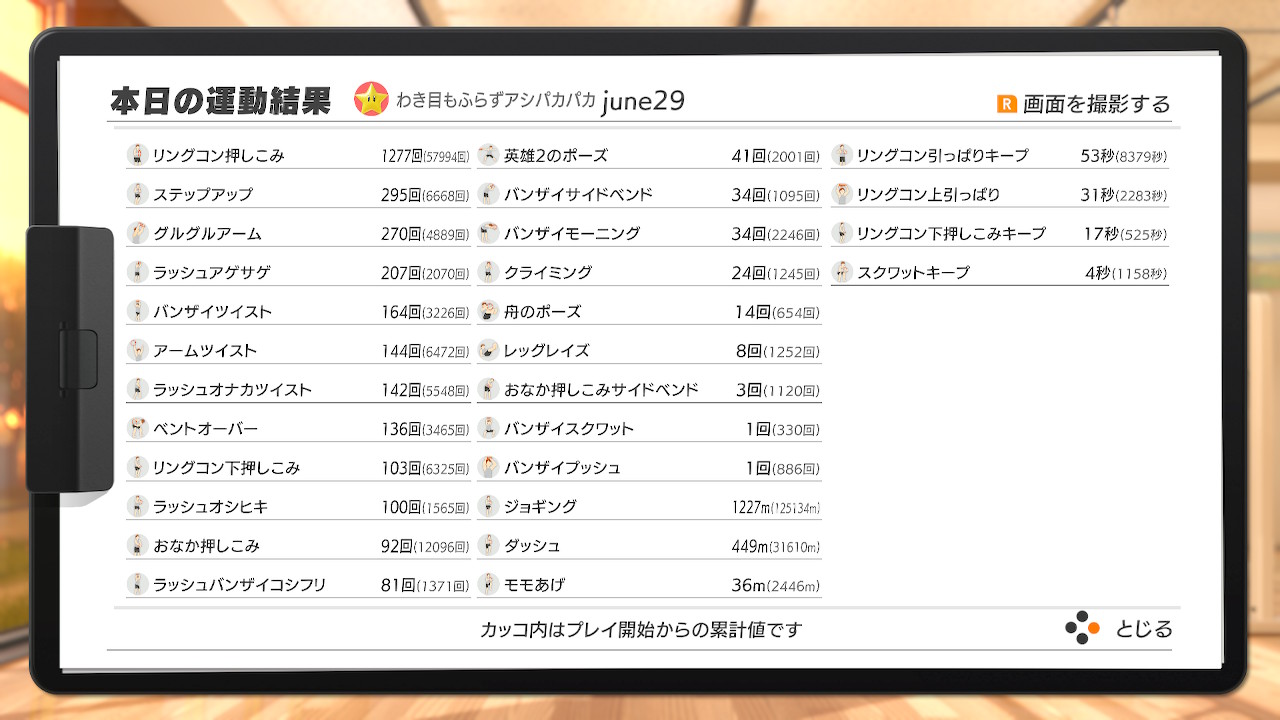This screenshot has height=720, width=1280.
Task: Click the ベントオーバー exercise name
Action: coord(205,429)
